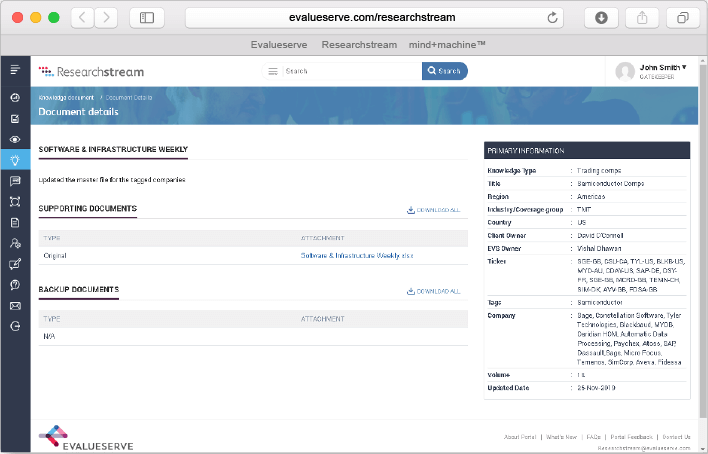Open the Evalueserve favorites bar item
Viewport: 708px width, 454px height.
coord(279,45)
